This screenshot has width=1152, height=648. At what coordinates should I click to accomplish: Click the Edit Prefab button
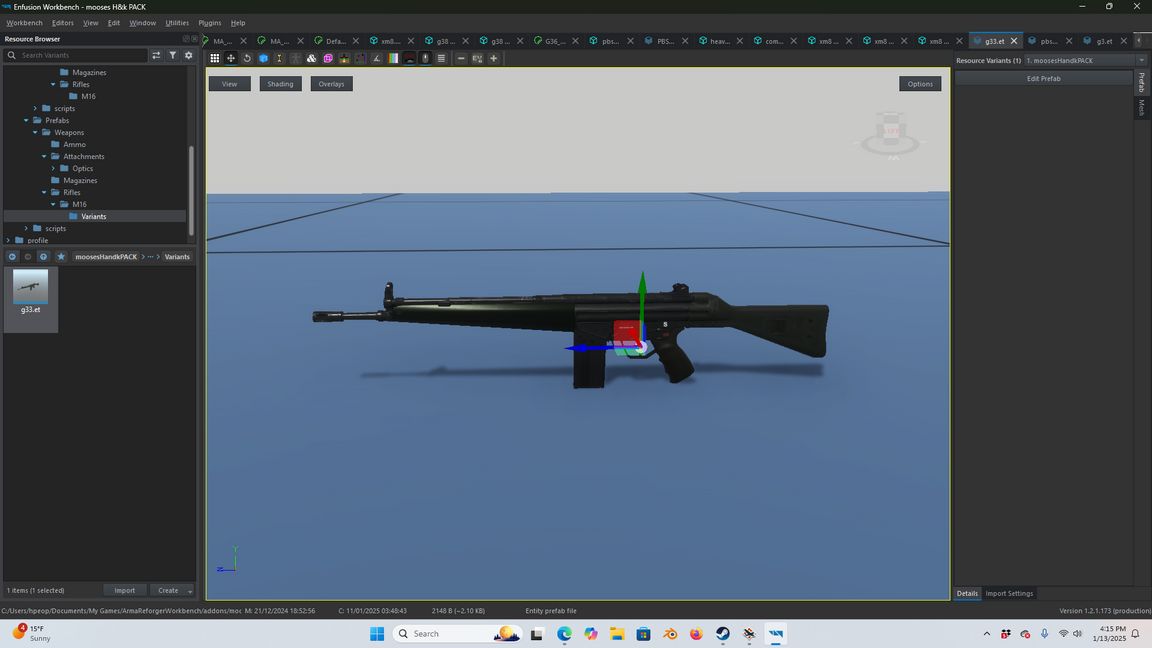[x=1043, y=78]
